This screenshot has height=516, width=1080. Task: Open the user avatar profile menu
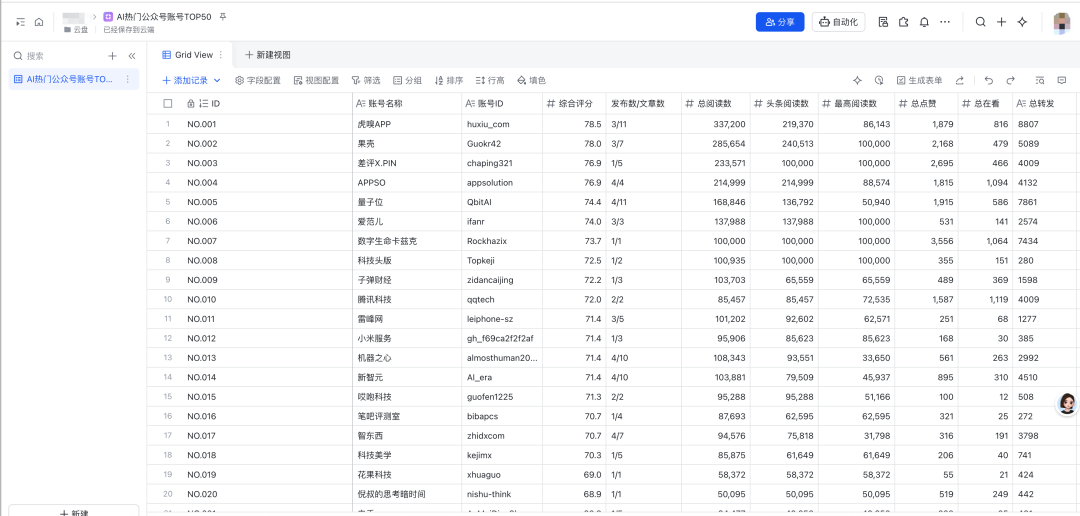pos(1062,22)
